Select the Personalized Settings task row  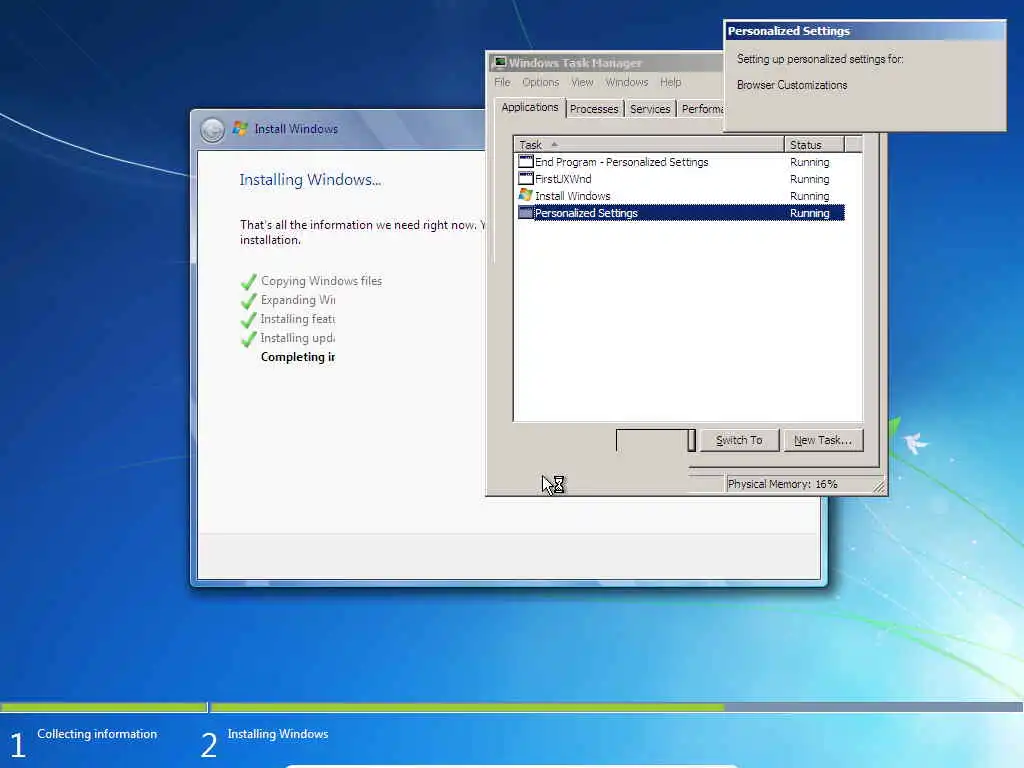(680, 213)
